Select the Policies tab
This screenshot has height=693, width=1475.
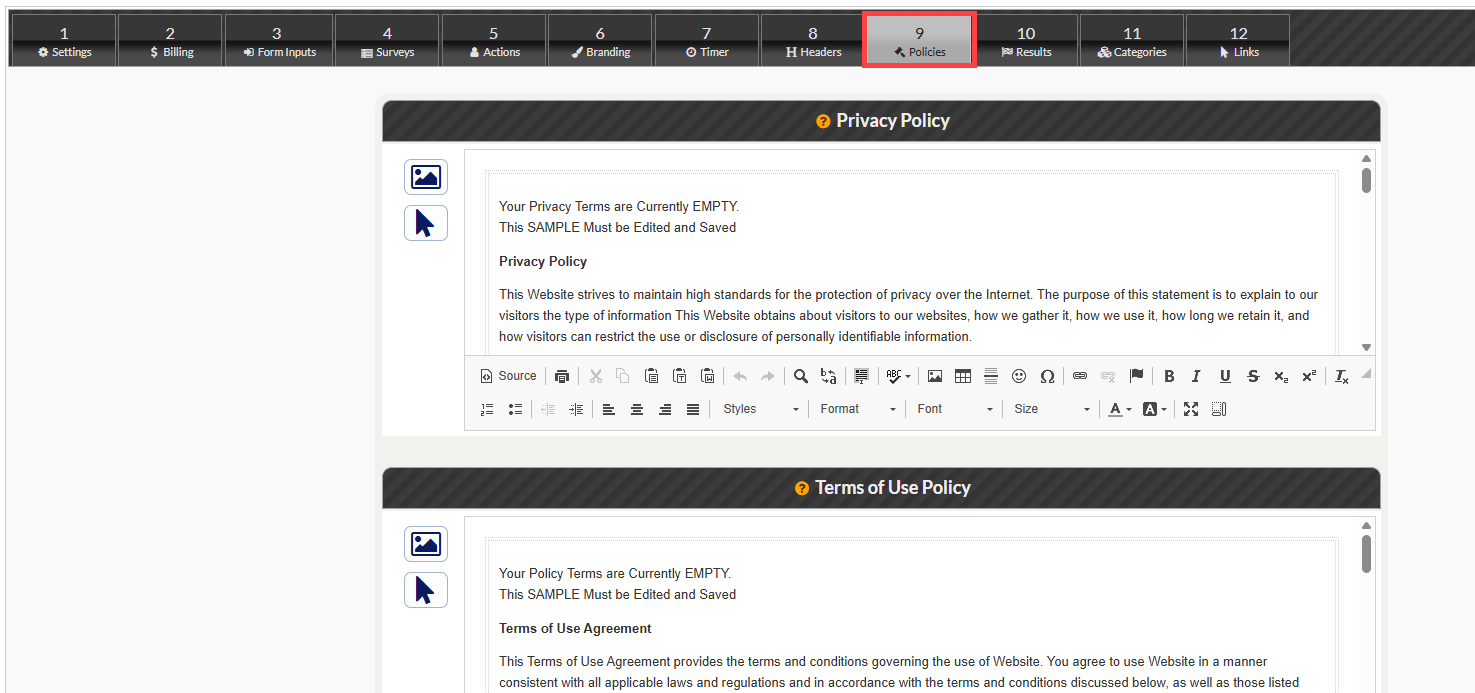(x=919, y=41)
